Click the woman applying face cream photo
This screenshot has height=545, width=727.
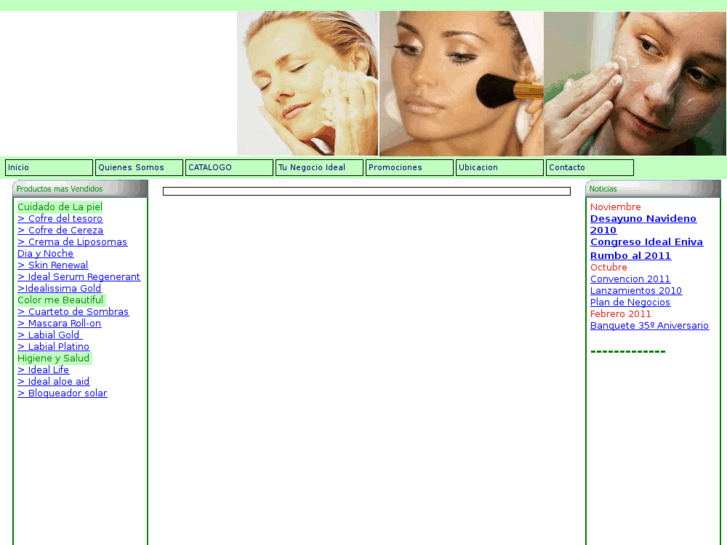(635, 83)
